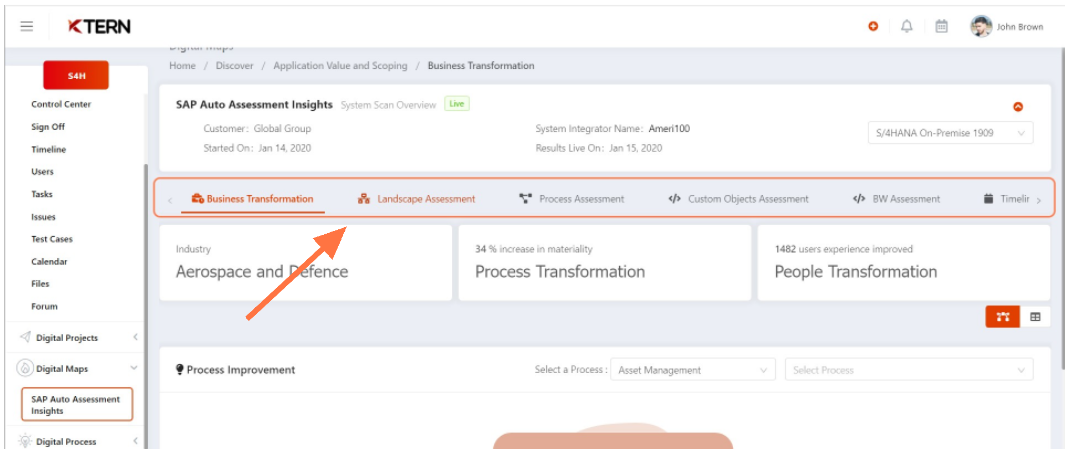Click the KTERN logo
The height and width of the screenshot is (449, 1065).
[99, 26]
